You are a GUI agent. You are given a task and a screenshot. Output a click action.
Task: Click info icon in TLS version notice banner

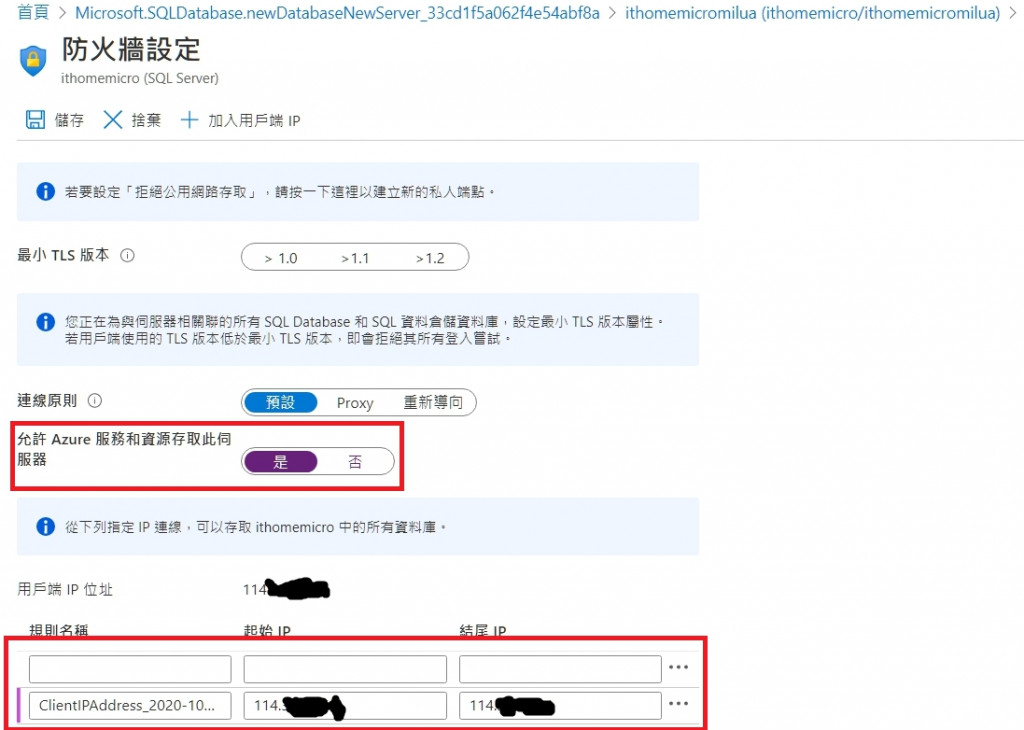[x=45, y=322]
